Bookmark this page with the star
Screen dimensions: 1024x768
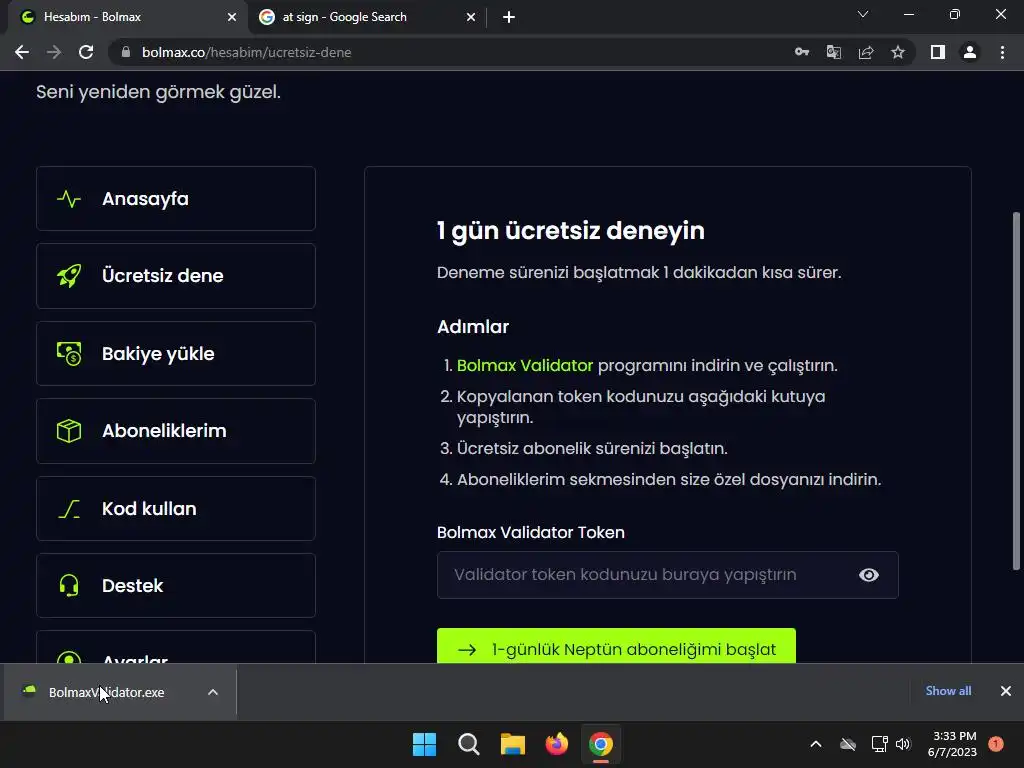(x=898, y=52)
